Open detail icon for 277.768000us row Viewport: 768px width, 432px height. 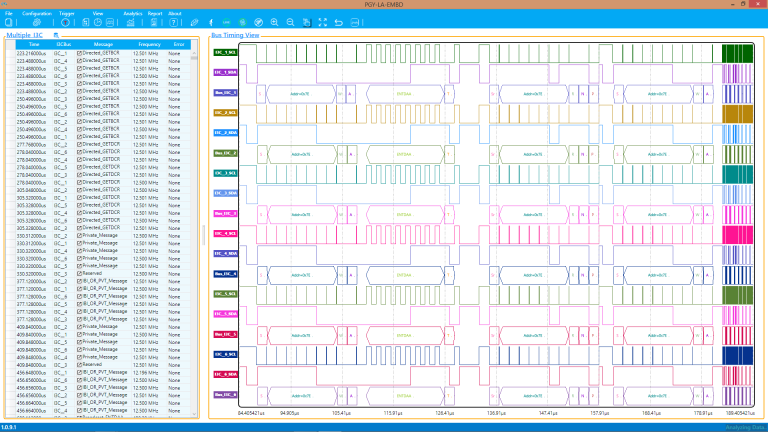coord(79,144)
